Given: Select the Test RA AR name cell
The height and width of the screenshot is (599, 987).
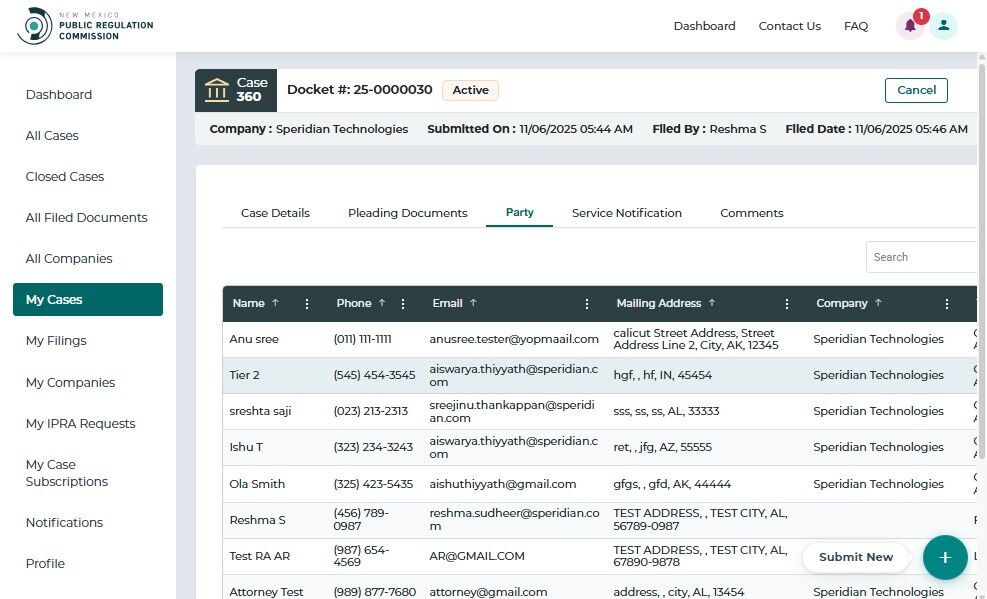Looking at the screenshot, I should pyautogui.click(x=259, y=556).
